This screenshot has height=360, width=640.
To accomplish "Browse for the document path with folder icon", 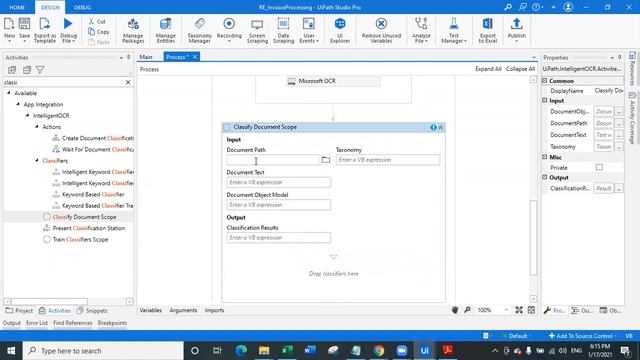I will click(325, 160).
